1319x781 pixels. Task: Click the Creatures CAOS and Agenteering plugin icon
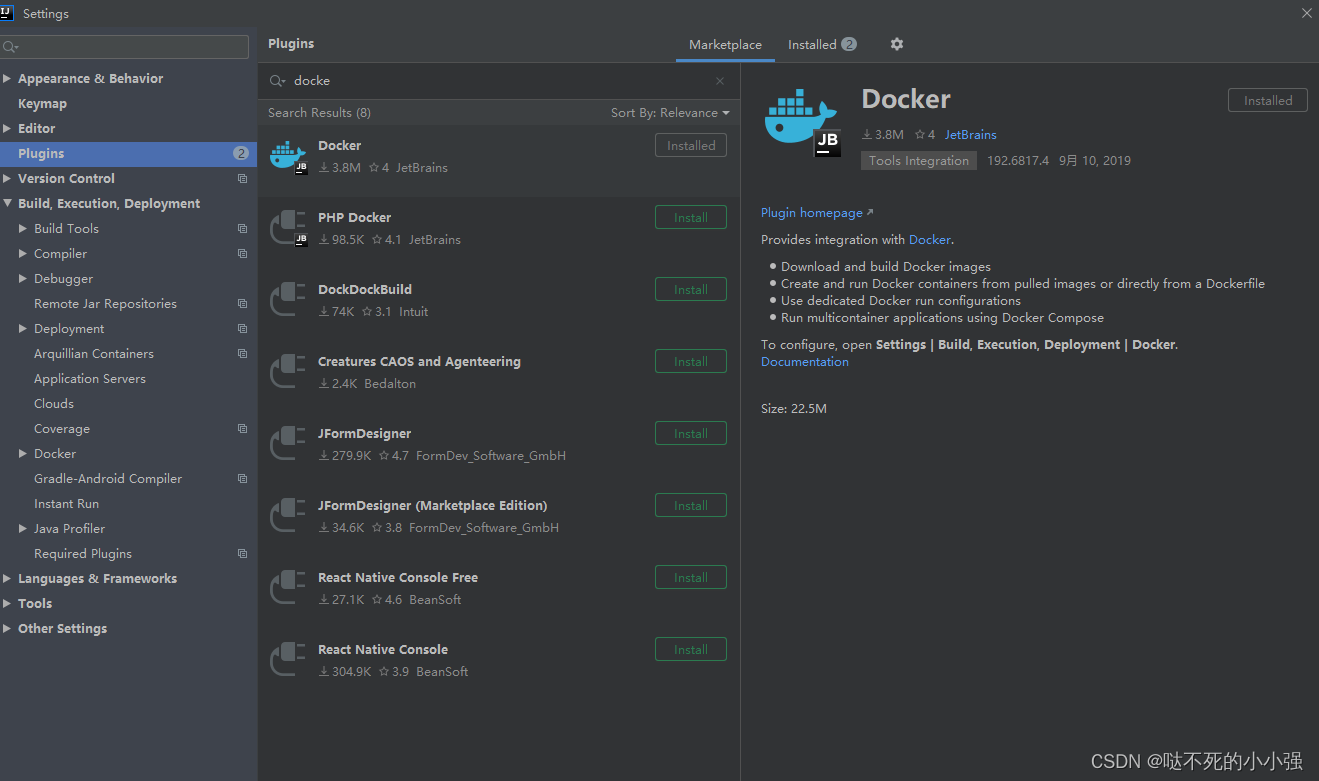[x=288, y=373]
